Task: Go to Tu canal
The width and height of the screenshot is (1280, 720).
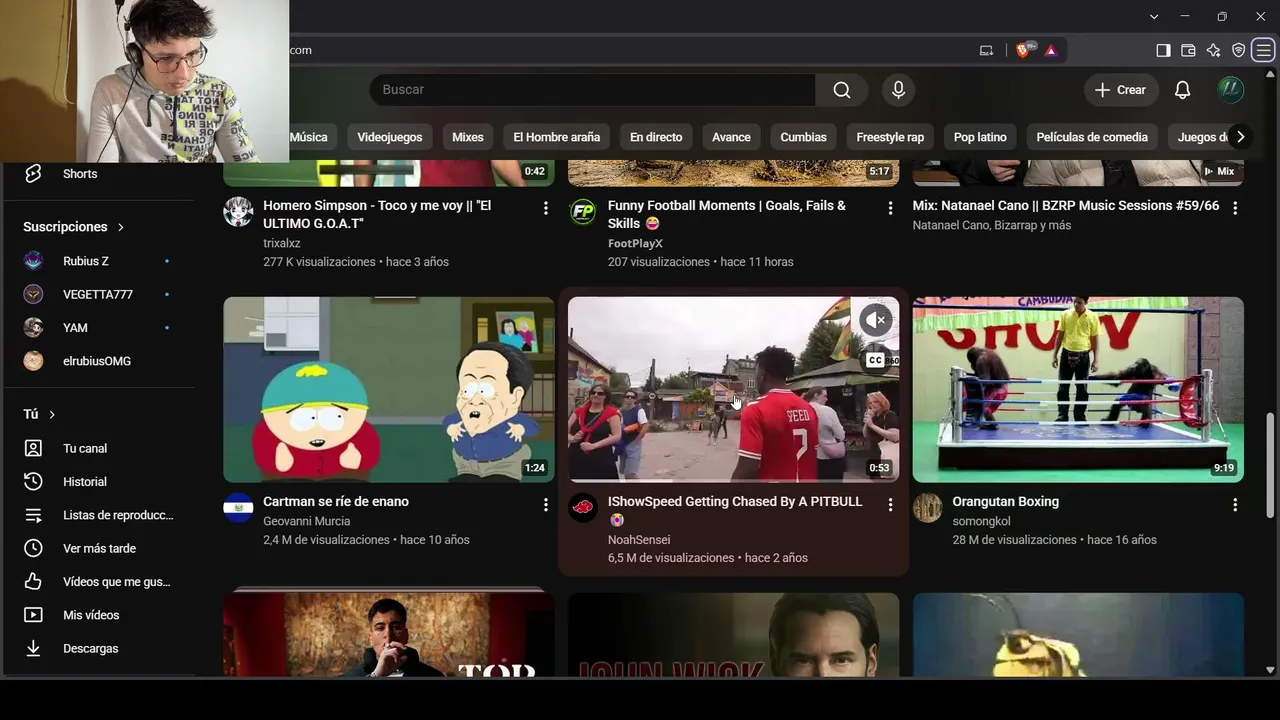Action: (97, 448)
